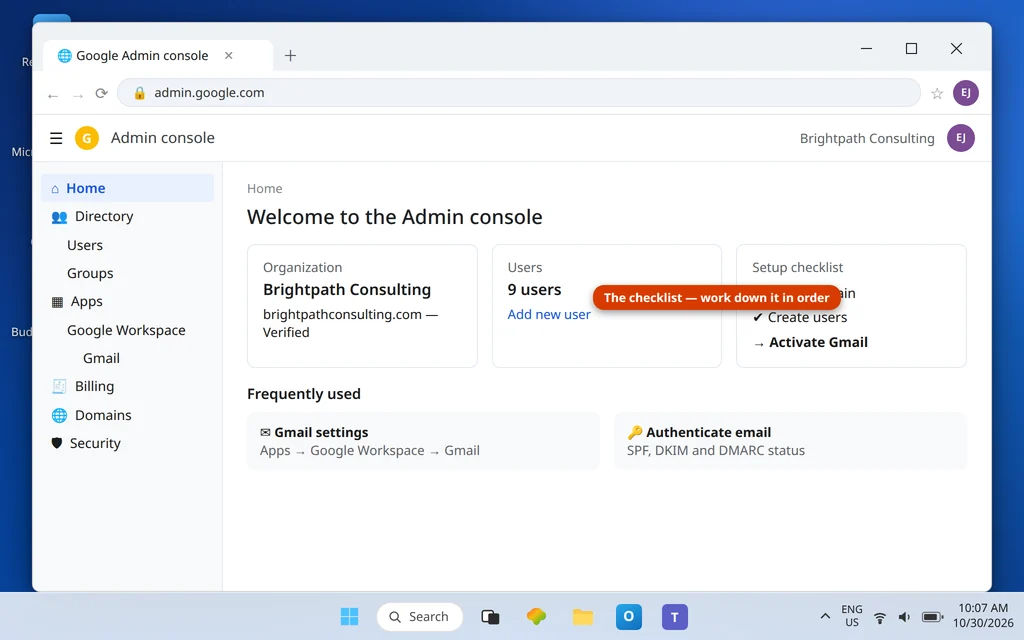Image resolution: width=1024 pixels, height=640 pixels.
Task: Close the Google Admin console tab
Action: coord(229,56)
